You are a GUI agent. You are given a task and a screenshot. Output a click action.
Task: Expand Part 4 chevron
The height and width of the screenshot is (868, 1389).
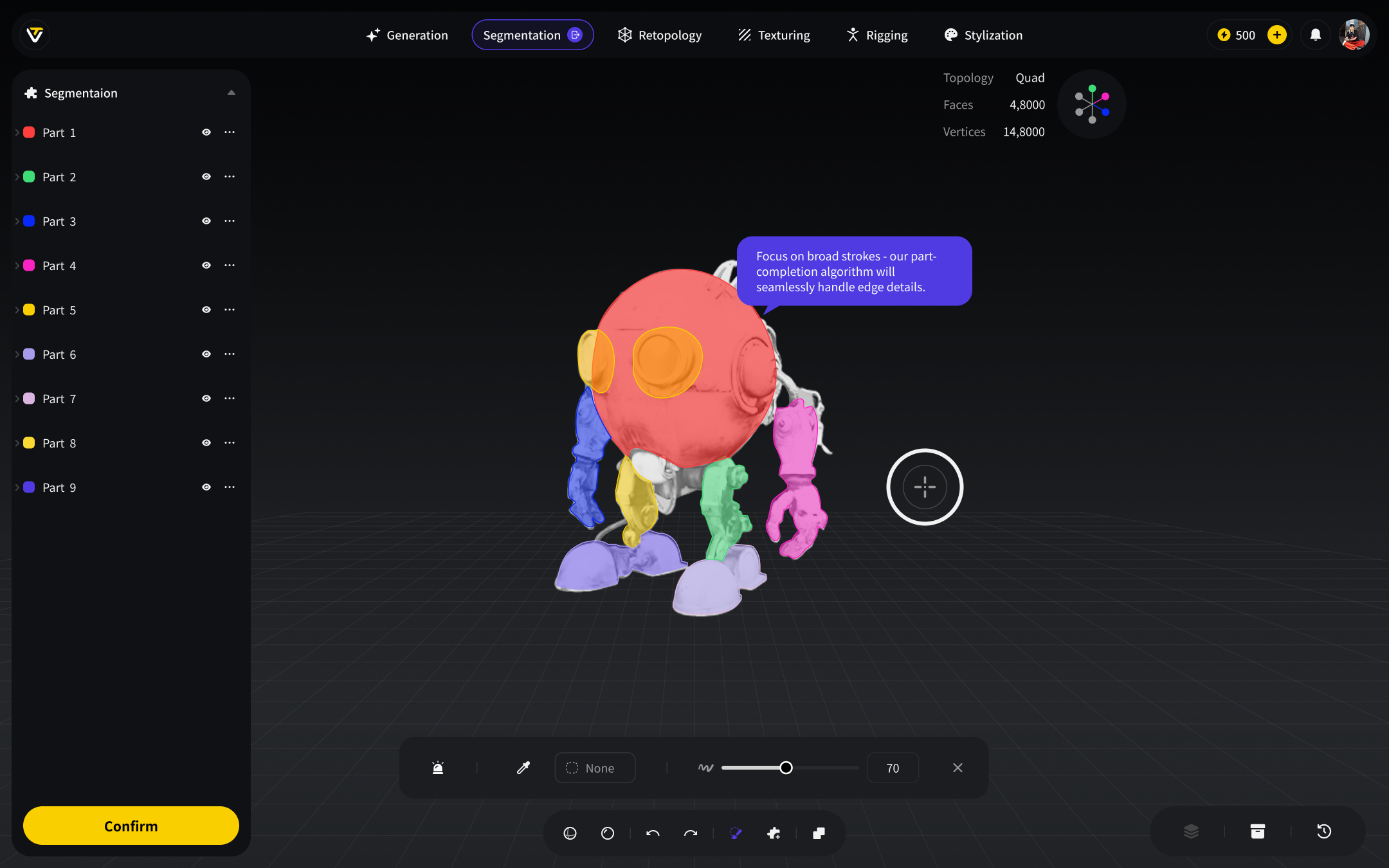[17, 266]
